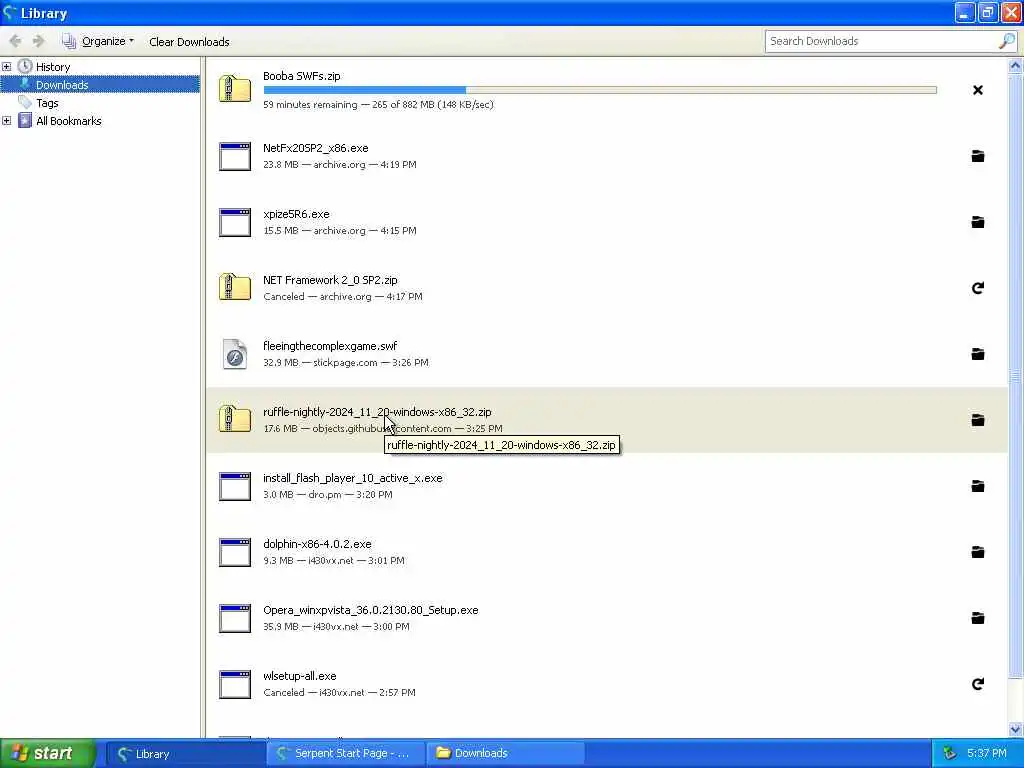1024x768 pixels.
Task: Open containing folder for xpize5R6.exe
Action: point(977,222)
